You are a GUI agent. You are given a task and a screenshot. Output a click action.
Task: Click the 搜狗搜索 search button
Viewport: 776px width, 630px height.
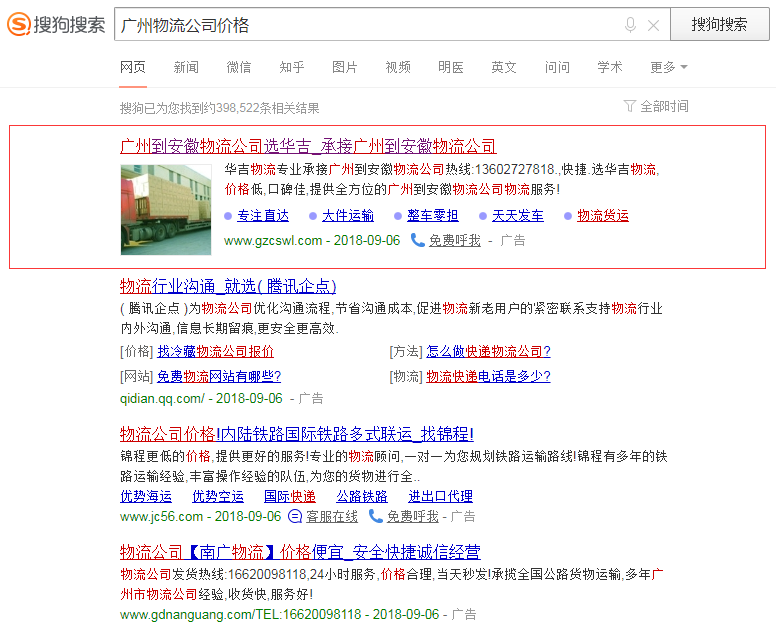click(x=720, y=24)
